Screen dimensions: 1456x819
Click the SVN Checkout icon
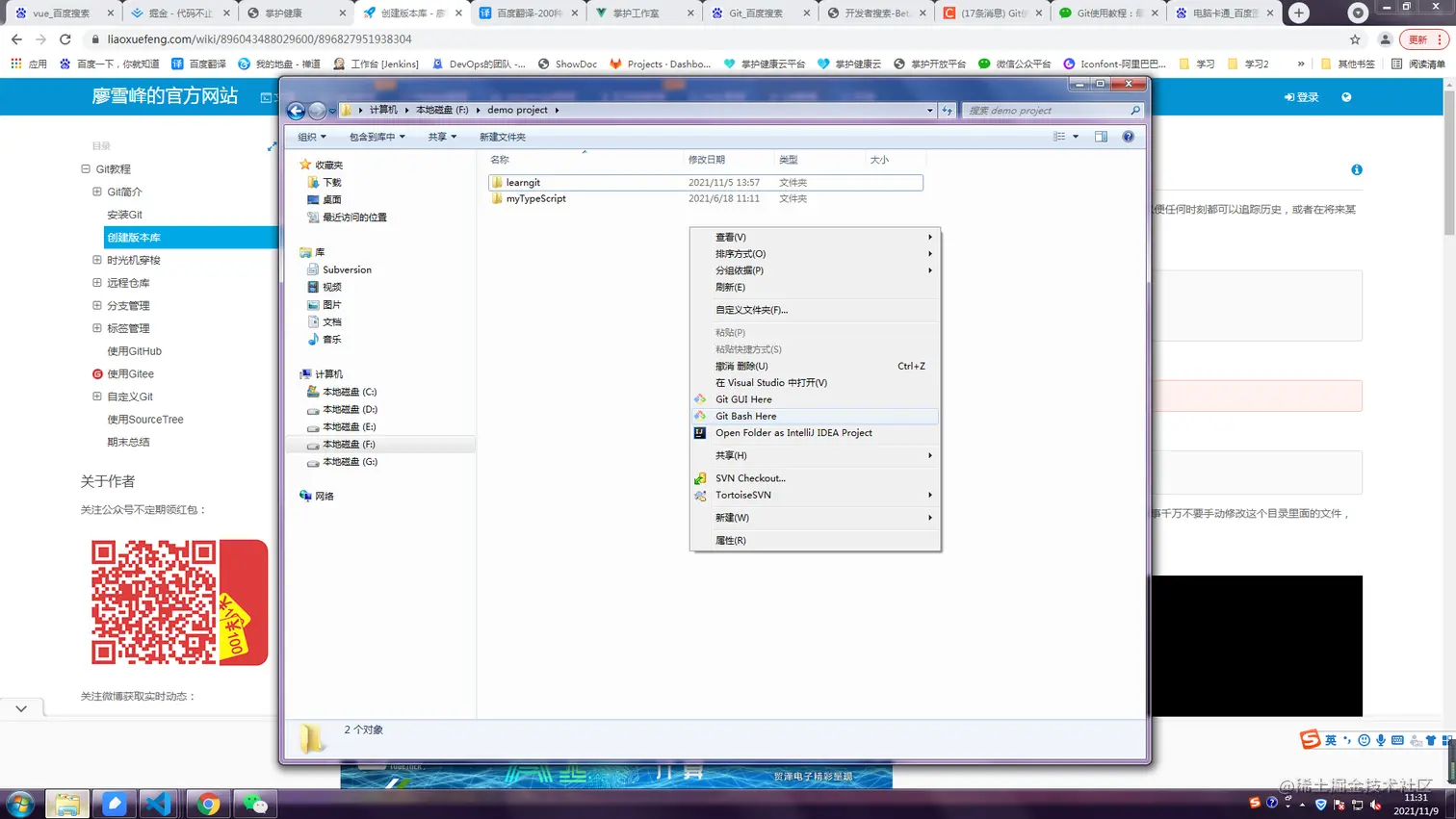click(700, 478)
